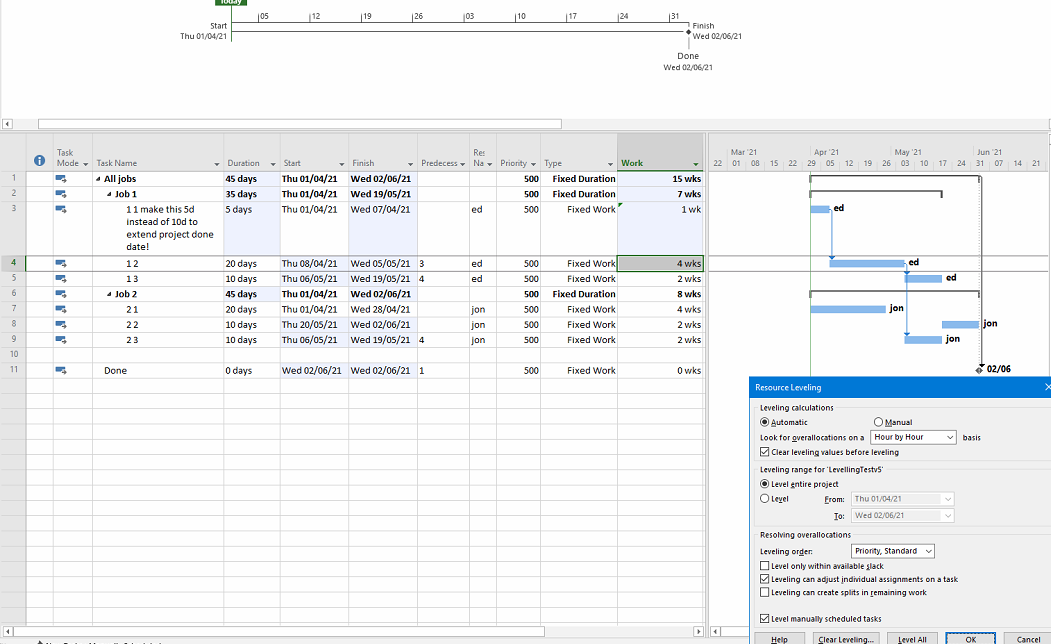Click task mode icon in row 6 Job 2

[x=61, y=294]
